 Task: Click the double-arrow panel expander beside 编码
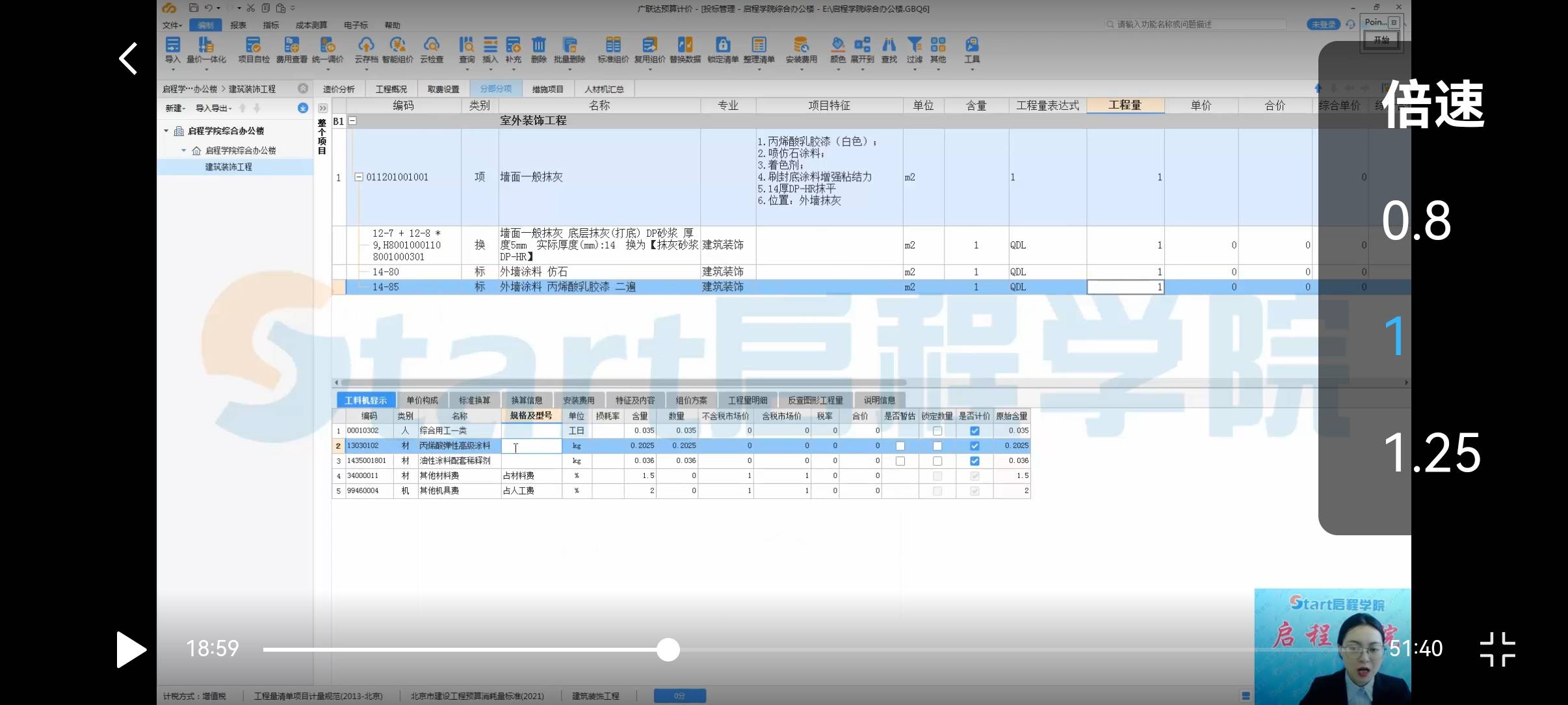pyautogui.click(x=322, y=108)
